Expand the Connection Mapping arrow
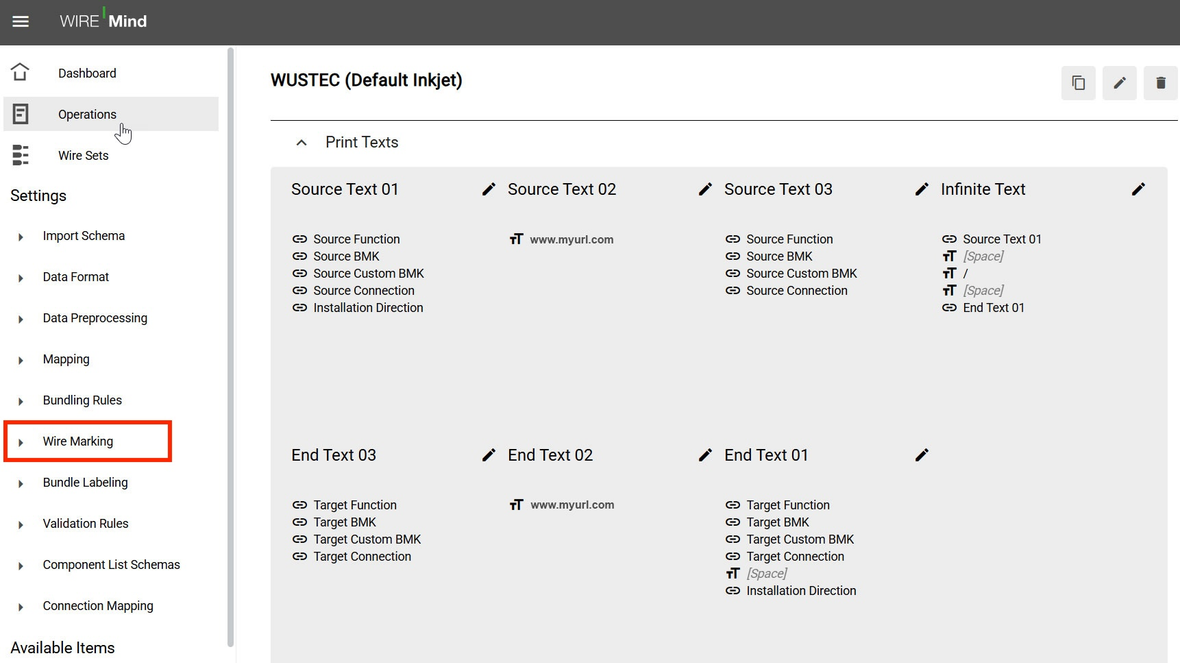 tap(20, 607)
